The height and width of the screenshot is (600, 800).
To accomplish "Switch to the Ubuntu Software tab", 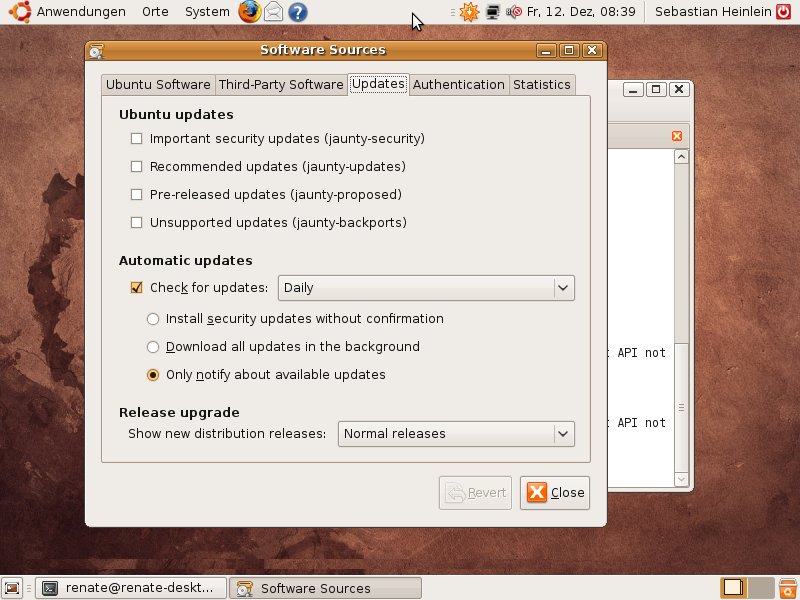I will point(158,85).
